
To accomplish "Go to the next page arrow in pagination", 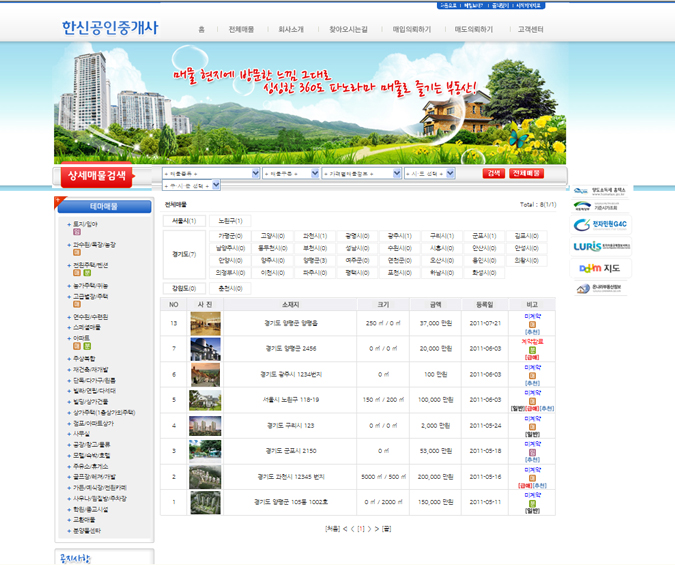I will pyautogui.click(x=368, y=528).
